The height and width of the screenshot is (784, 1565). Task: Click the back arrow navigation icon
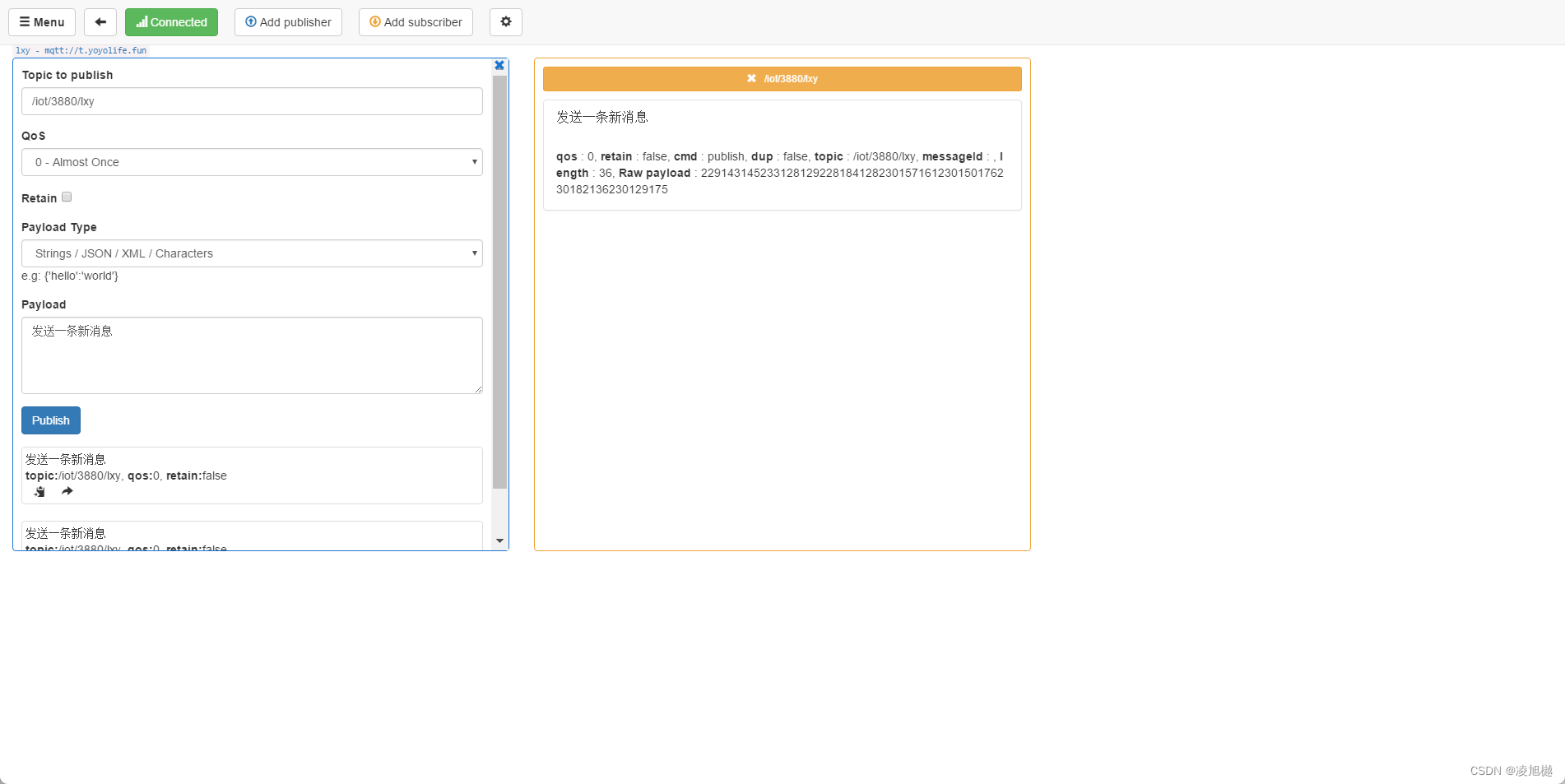pyautogui.click(x=100, y=21)
